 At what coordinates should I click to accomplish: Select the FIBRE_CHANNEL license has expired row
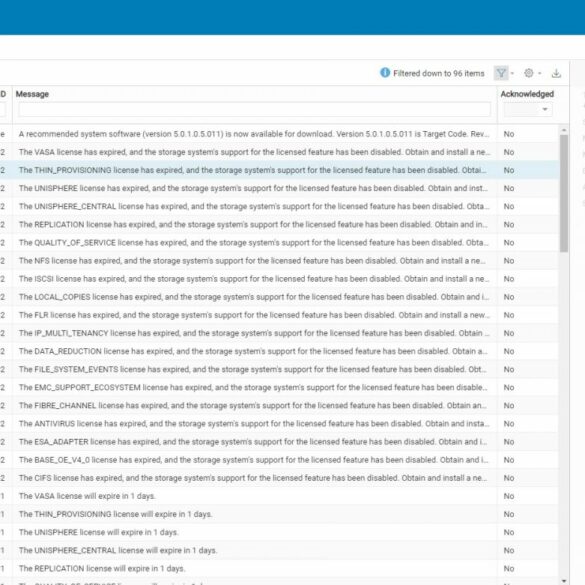tap(279, 406)
